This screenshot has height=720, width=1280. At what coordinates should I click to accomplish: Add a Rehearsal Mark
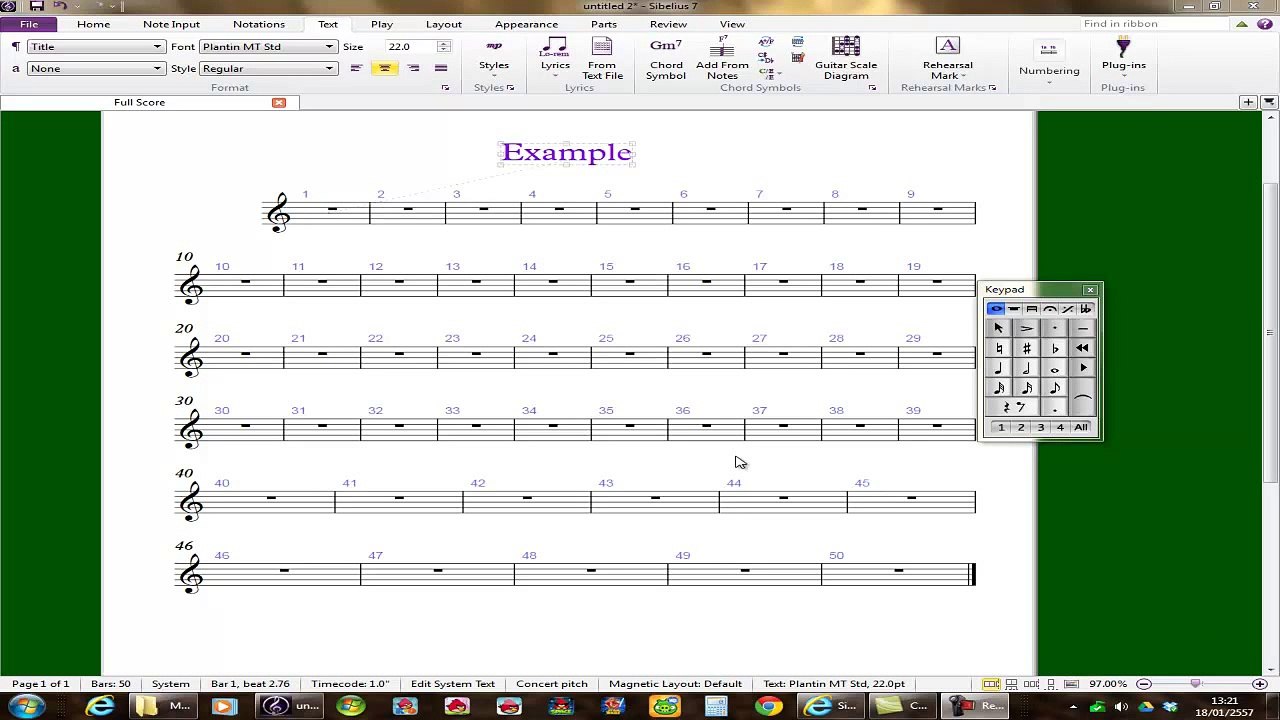point(947,58)
